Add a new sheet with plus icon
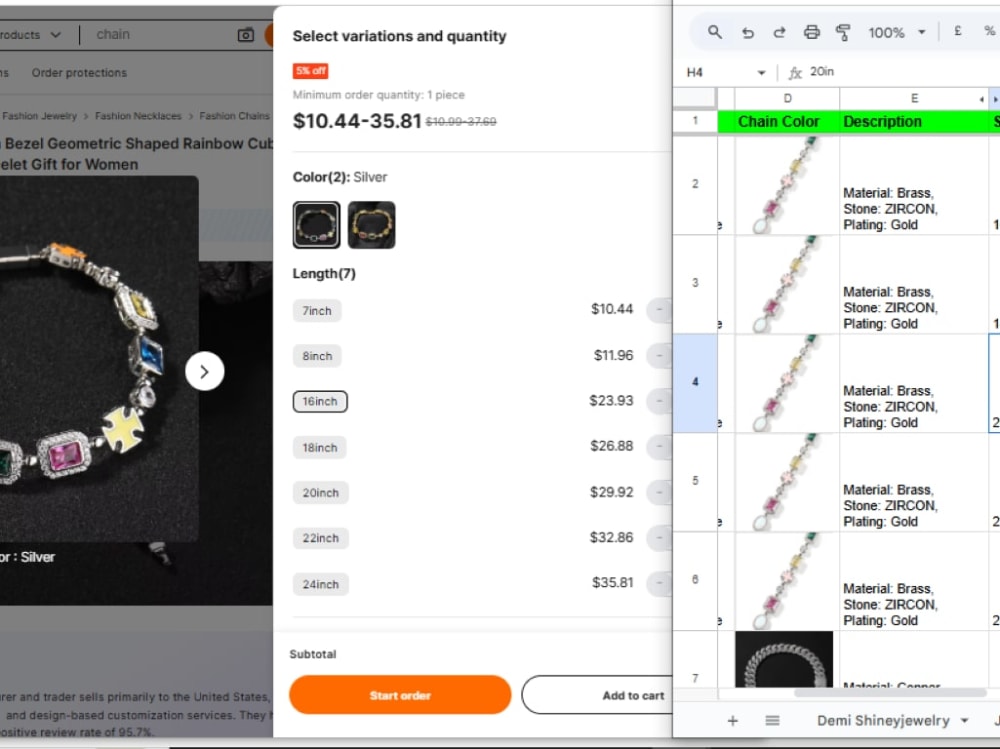Image resolution: width=1000 pixels, height=749 pixels. [733, 721]
